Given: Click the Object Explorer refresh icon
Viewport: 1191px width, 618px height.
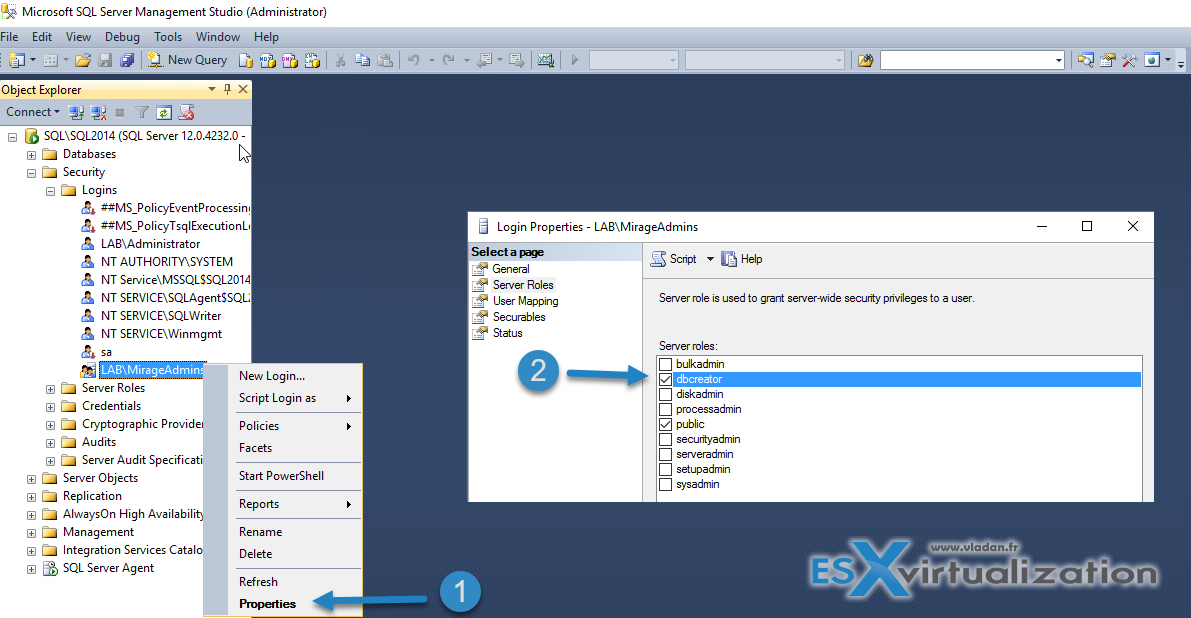Looking at the screenshot, I should coord(163,112).
